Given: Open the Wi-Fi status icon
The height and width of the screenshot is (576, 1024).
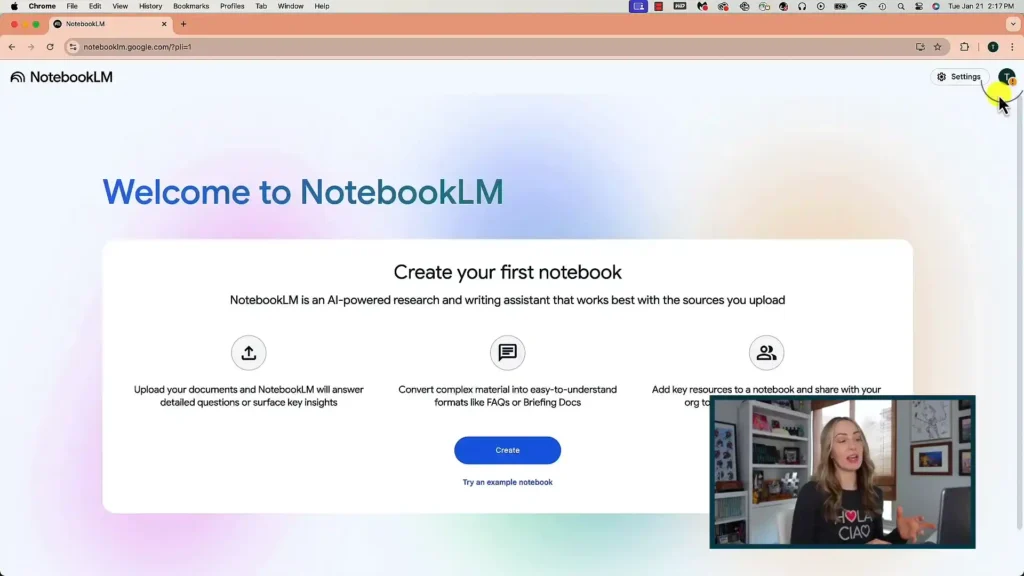Looking at the screenshot, I should [x=862, y=6].
